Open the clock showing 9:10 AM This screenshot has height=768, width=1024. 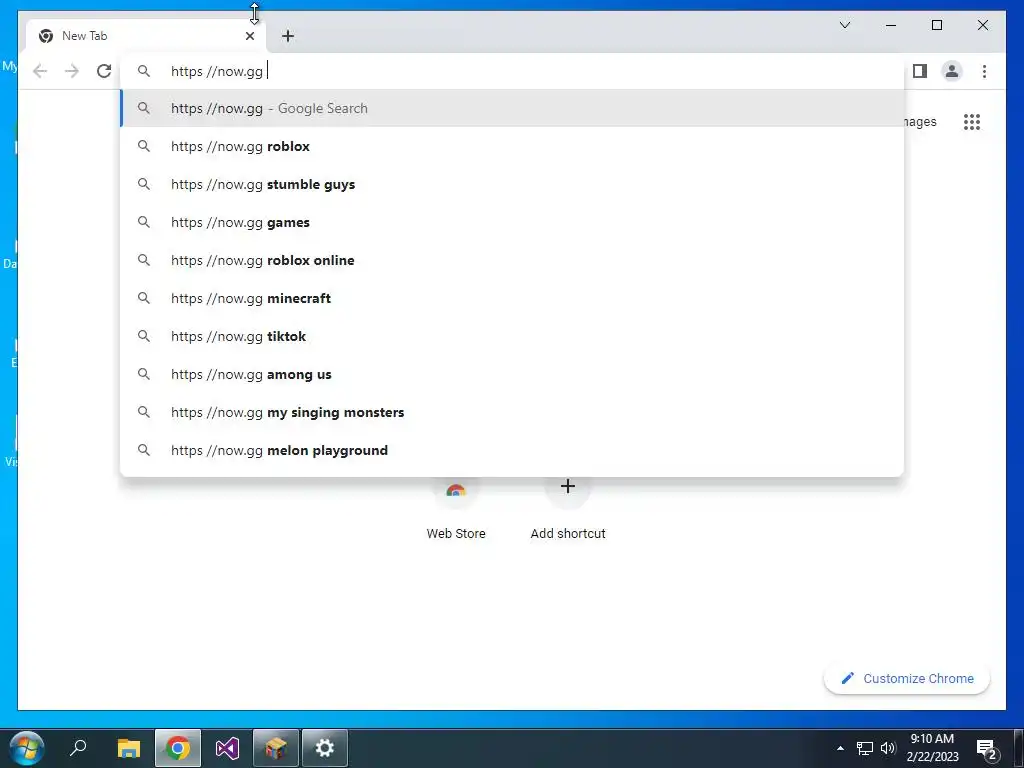932,748
